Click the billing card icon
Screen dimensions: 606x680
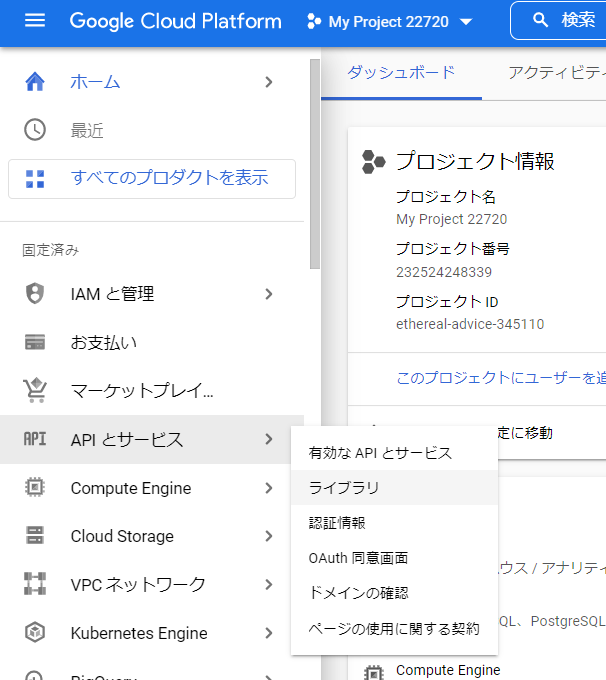tap(35, 342)
